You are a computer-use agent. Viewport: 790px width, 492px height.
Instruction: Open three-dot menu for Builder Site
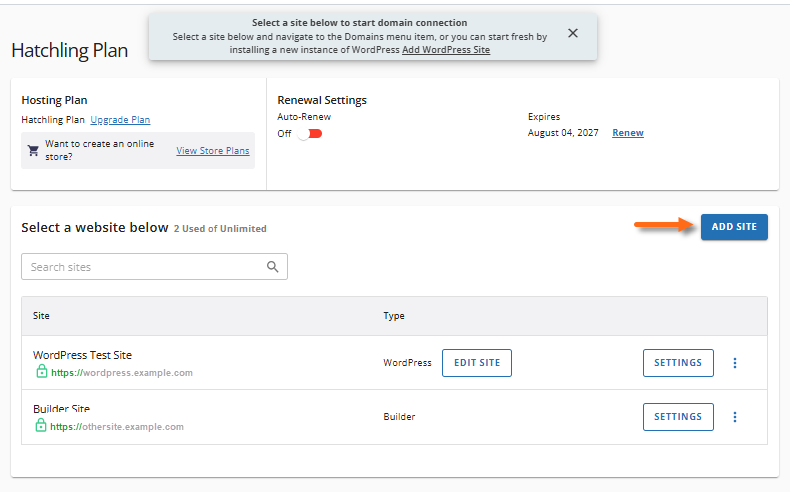tap(735, 417)
